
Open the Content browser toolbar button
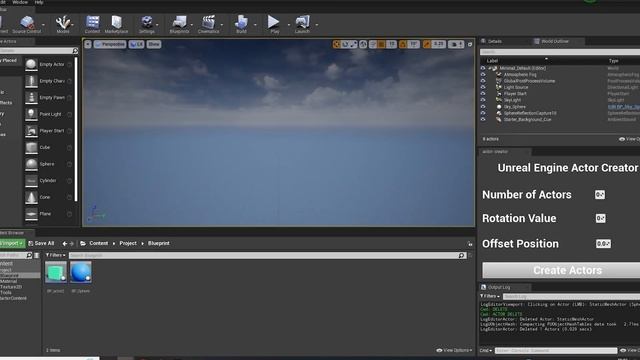pyautogui.click(x=92, y=24)
